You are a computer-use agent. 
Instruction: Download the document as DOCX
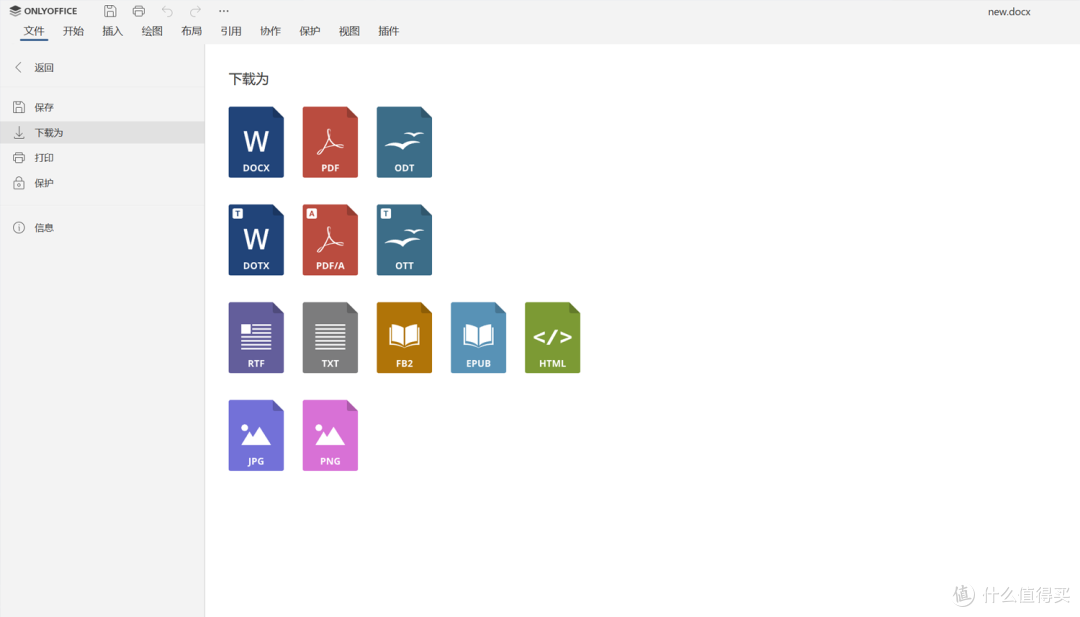pos(256,142)
